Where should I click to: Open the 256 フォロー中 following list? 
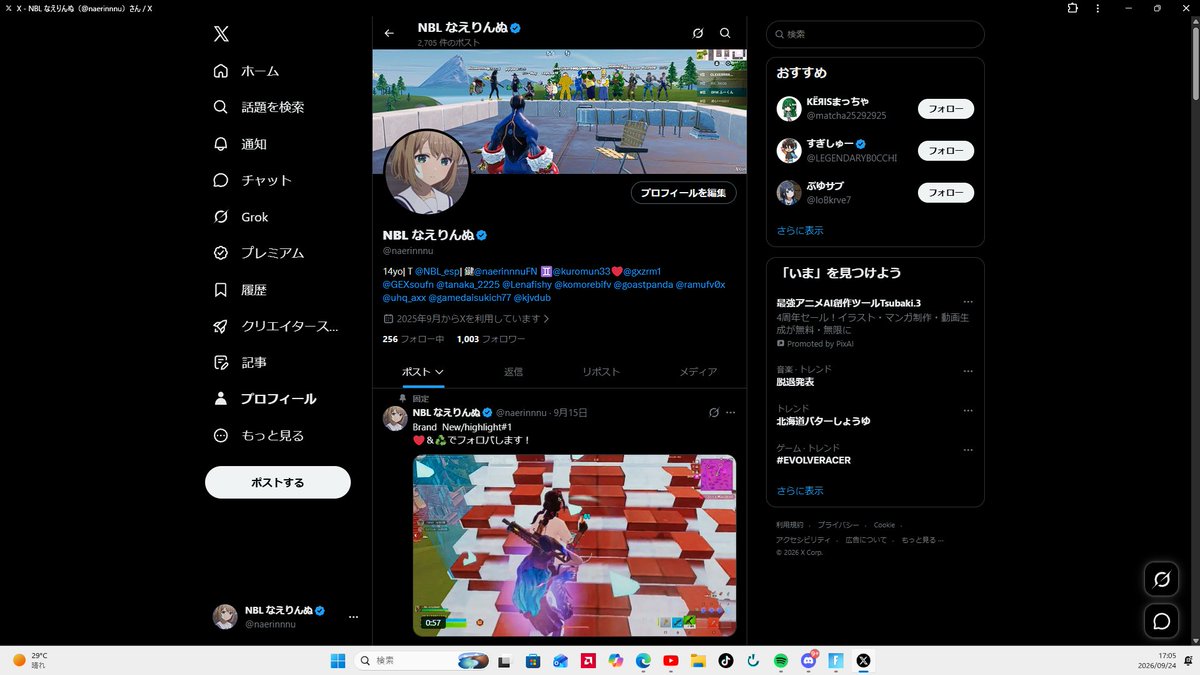coord(413,339)
